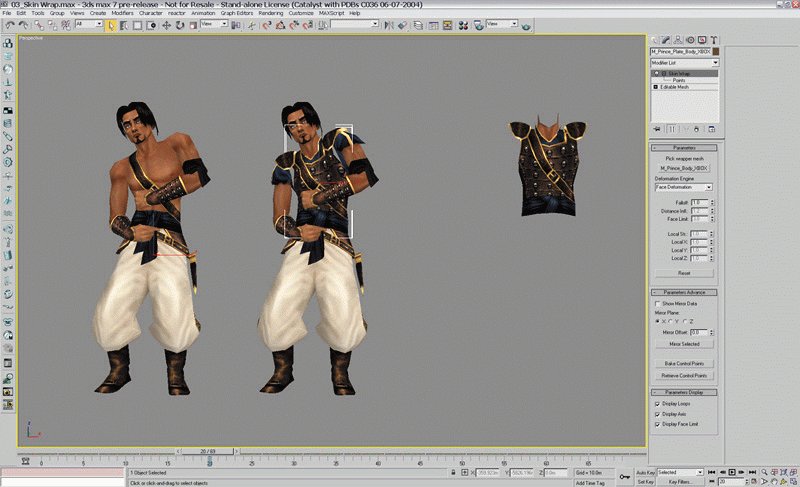Image resolution: width=800 pixels, height=487 pixels.
Task: Choose the Select and Rotate tool
Action: tap(180, 25)
